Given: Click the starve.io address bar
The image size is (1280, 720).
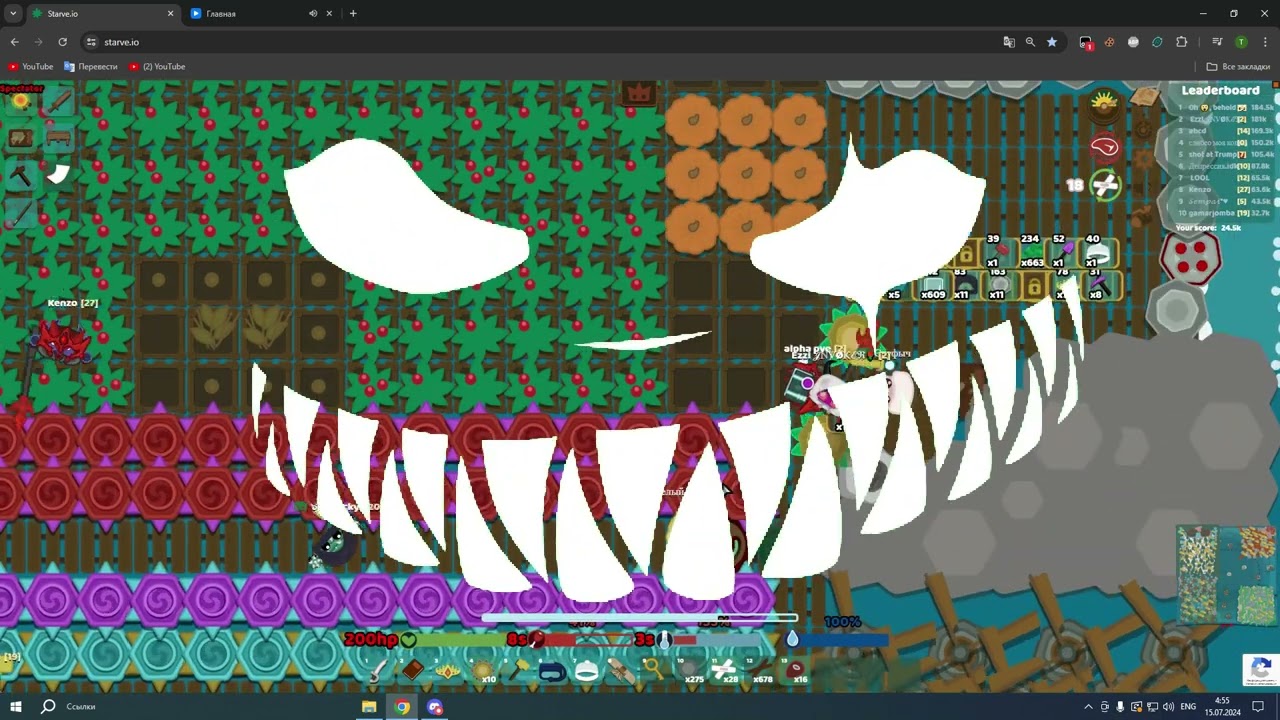Looking at the screenshot, I should coord(540,42).
